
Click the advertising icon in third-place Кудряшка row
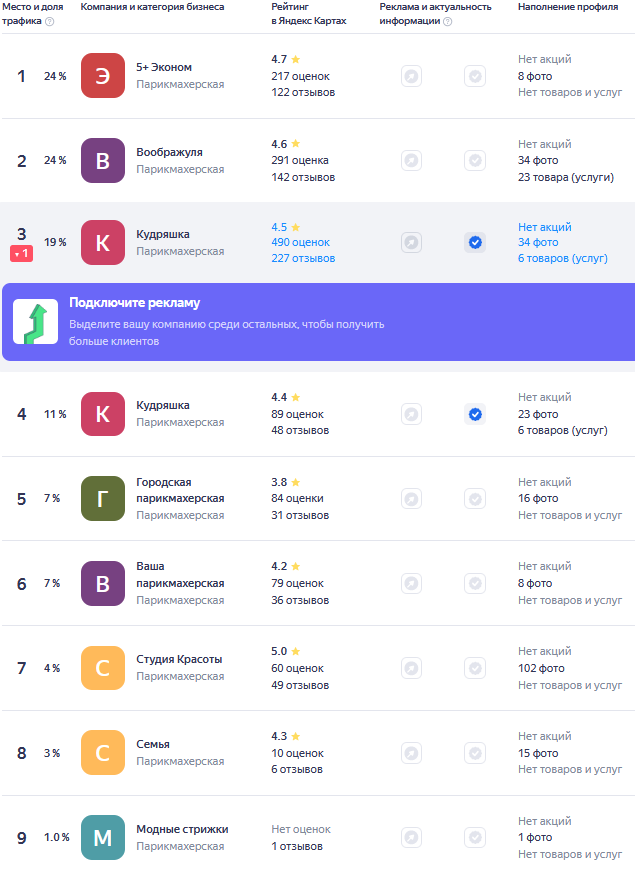click(411, 242)
